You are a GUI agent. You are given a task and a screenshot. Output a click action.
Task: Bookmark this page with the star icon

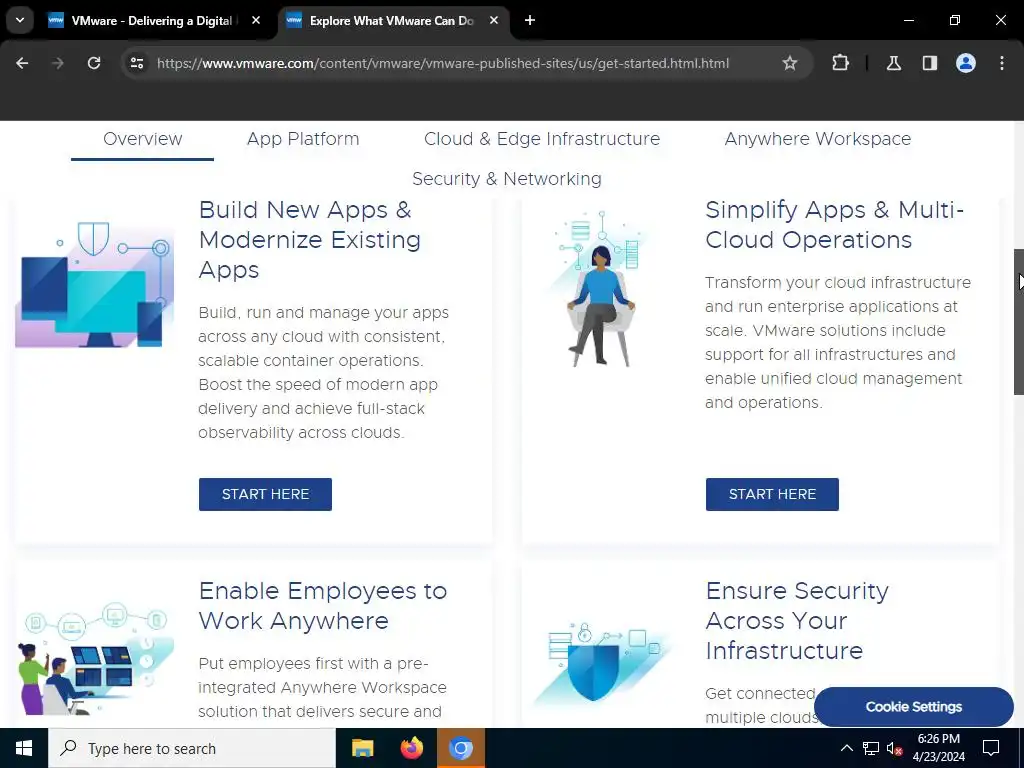coord(790,63)
